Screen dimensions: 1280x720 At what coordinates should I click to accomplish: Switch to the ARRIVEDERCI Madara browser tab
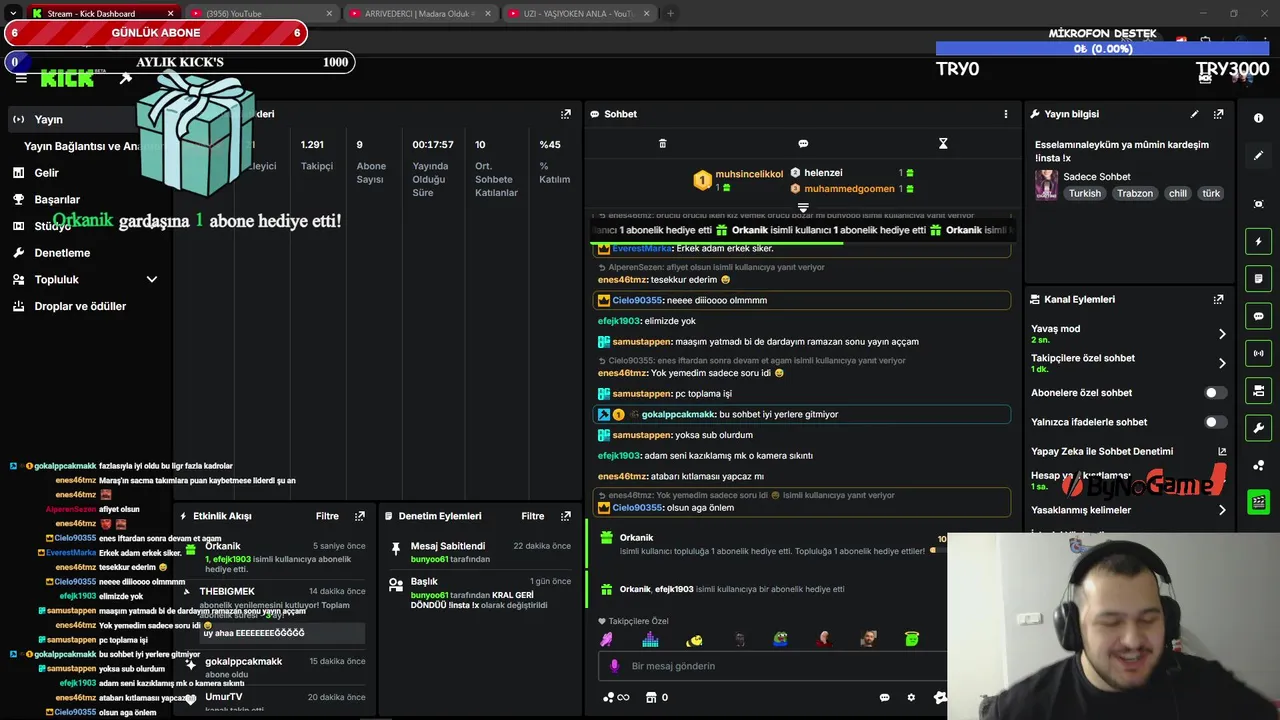pos(420,14)
